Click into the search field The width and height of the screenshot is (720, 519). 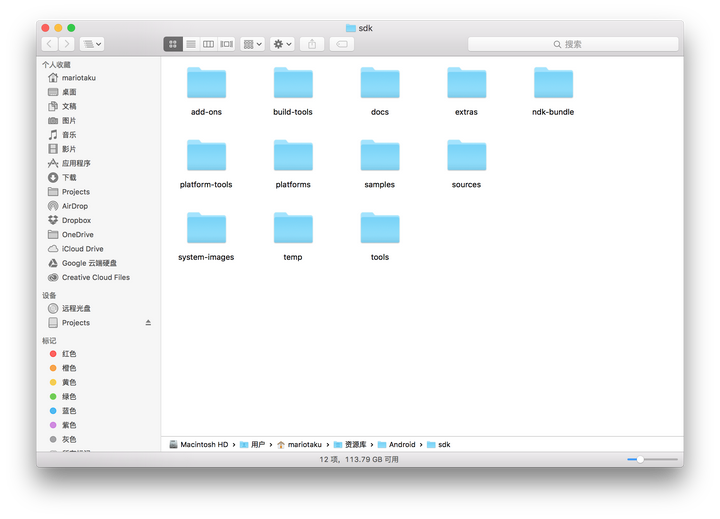click(573, 44)
